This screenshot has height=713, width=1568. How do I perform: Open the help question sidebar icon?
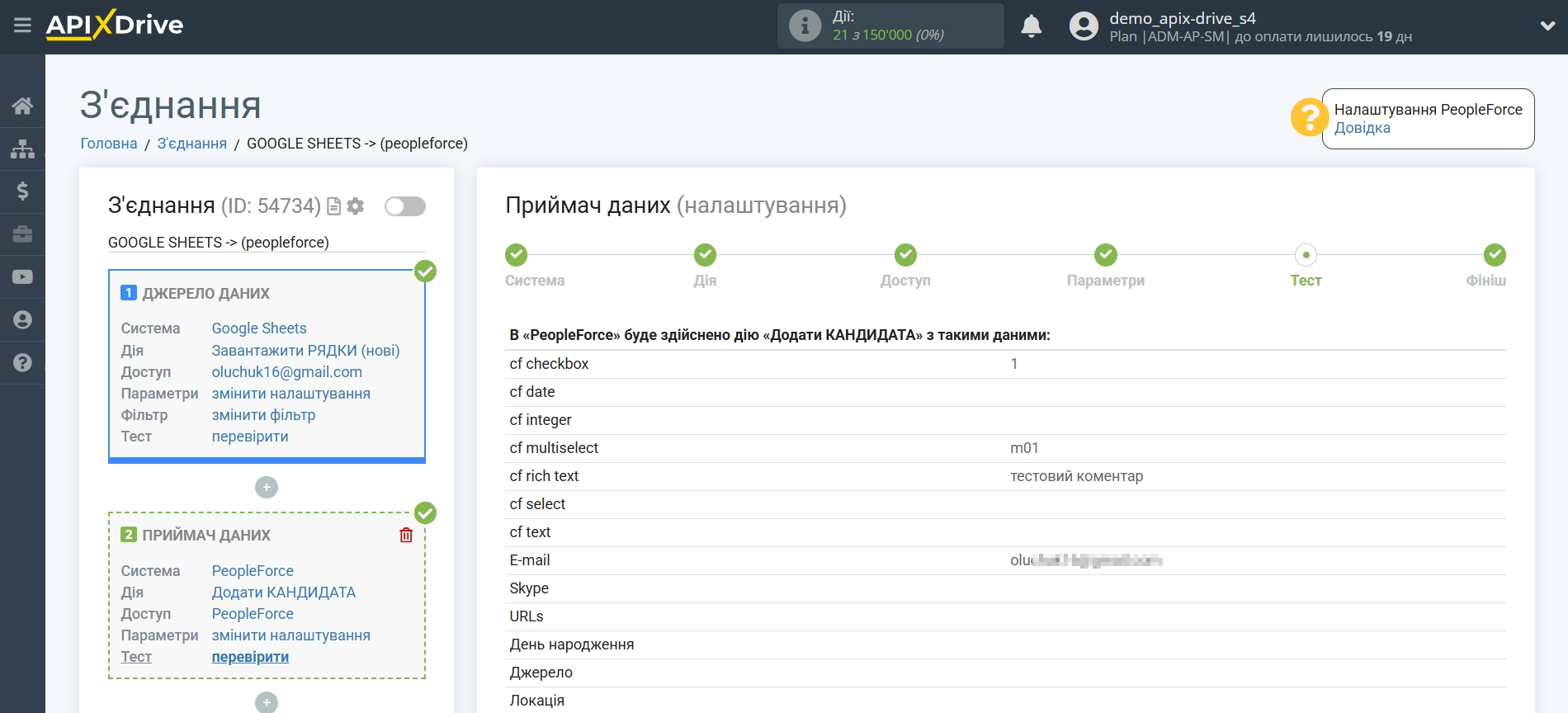point(22,362)
